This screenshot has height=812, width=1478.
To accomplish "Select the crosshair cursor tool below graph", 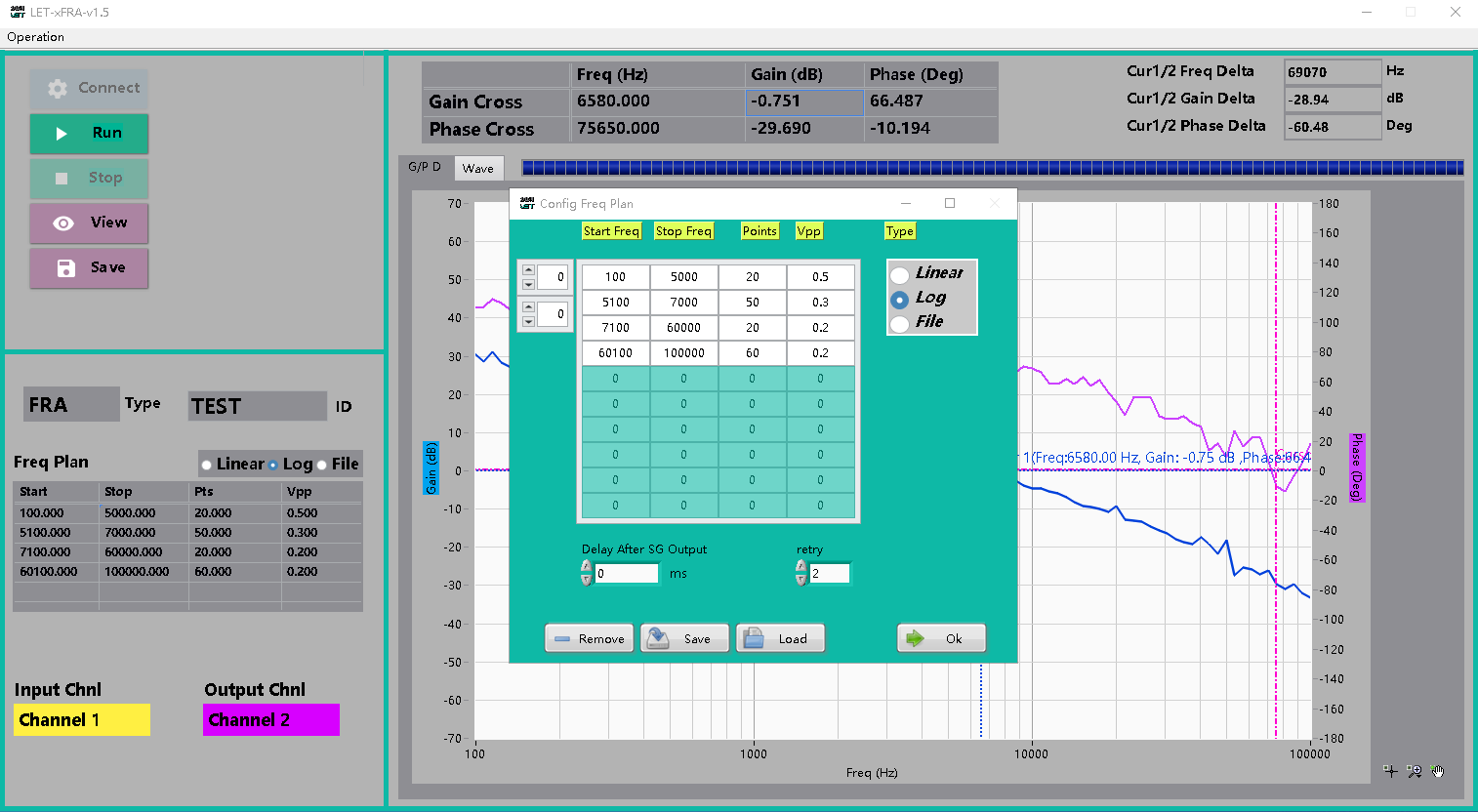I will click(x=1391, y=771).
